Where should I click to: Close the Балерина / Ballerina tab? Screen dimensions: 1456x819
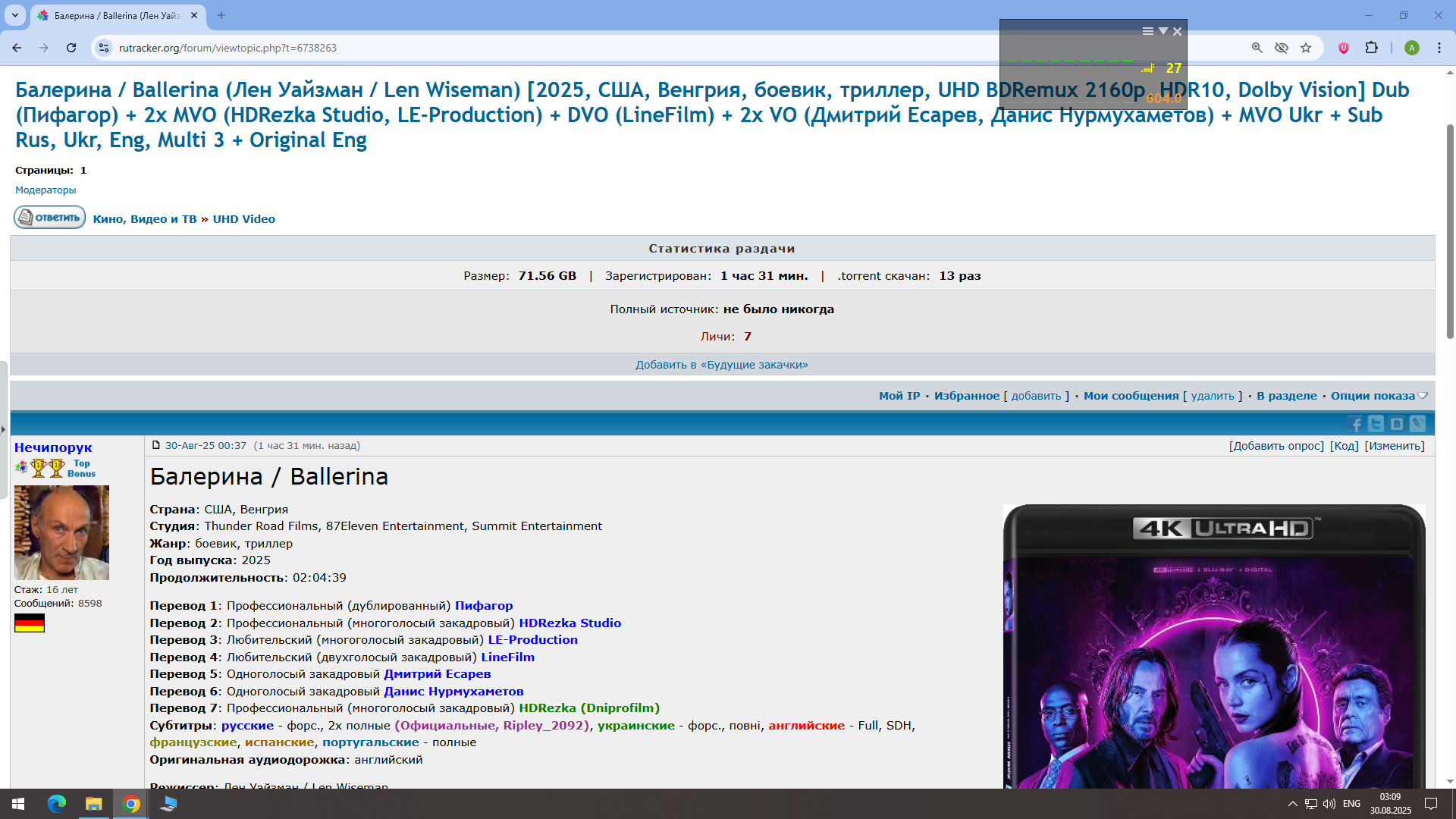(x=194, y=15)
